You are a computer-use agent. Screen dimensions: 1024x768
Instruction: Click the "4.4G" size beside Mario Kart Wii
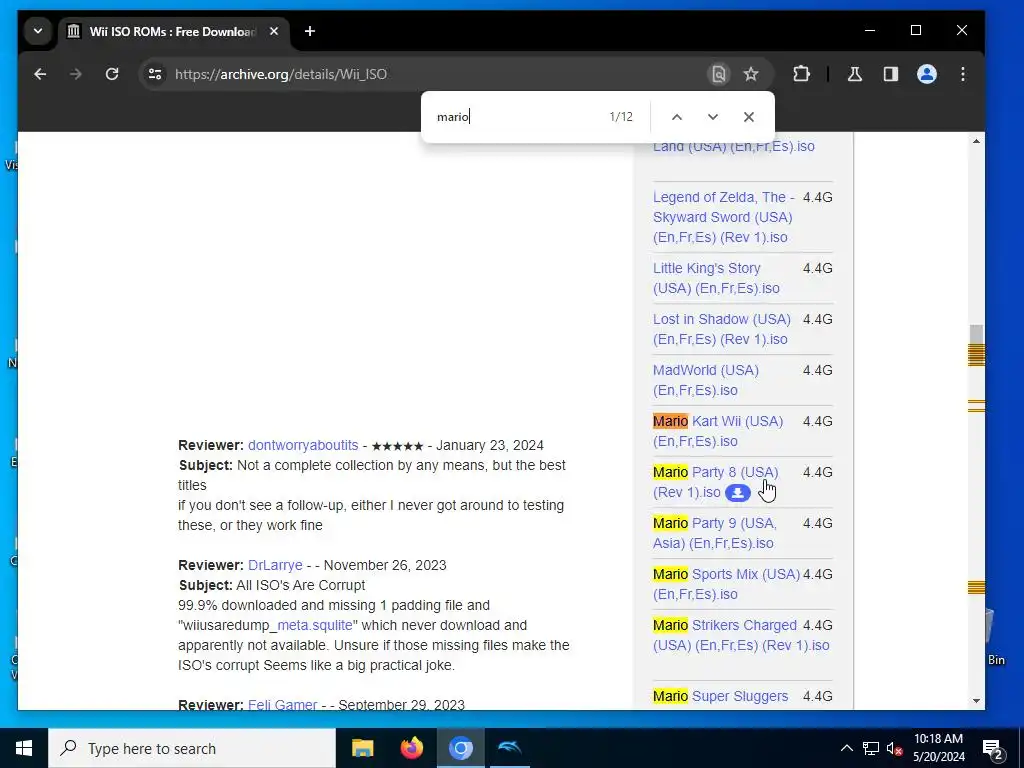818,421
